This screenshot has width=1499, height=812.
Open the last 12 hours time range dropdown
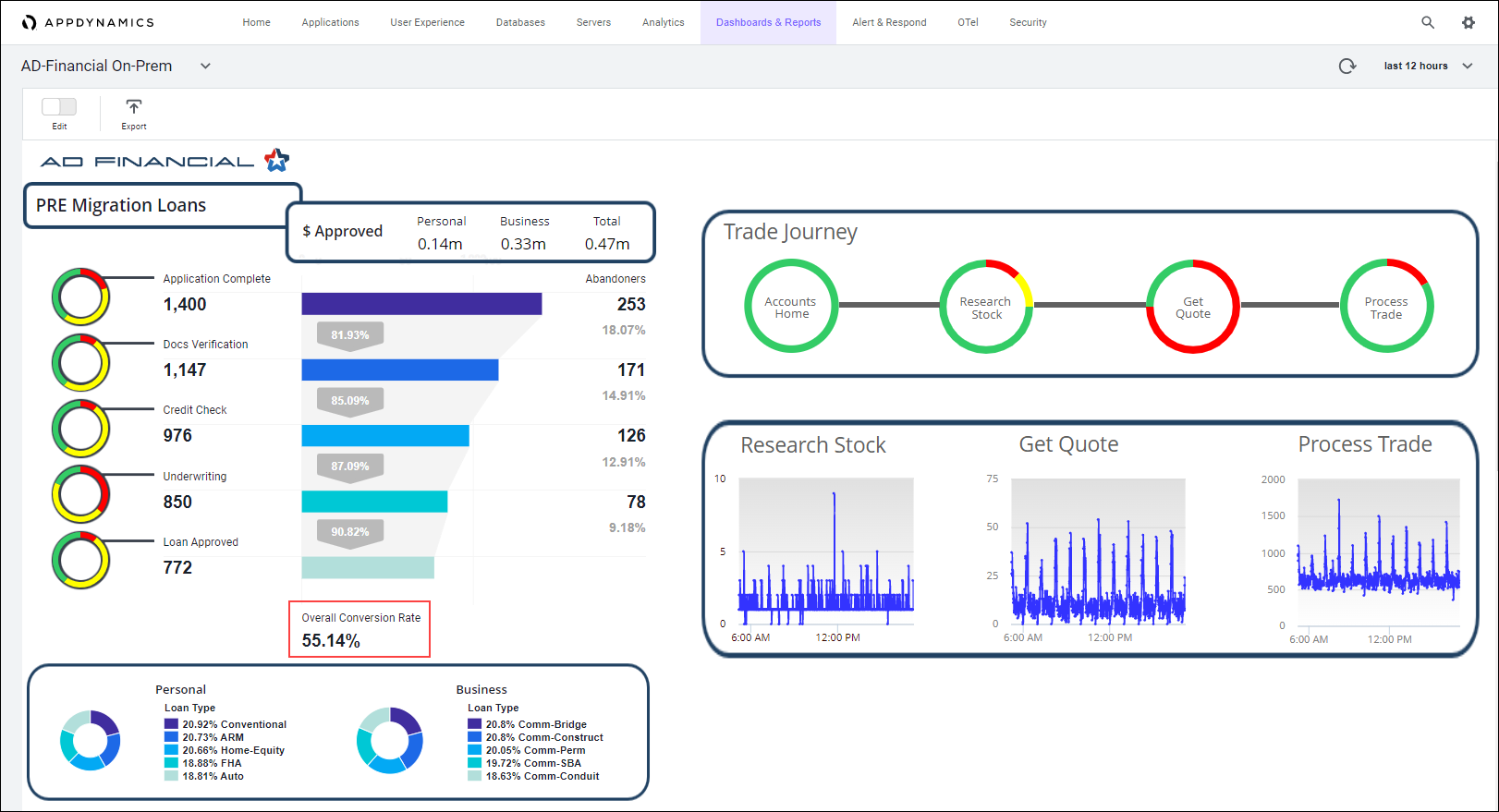click(x=1427, y=66)
